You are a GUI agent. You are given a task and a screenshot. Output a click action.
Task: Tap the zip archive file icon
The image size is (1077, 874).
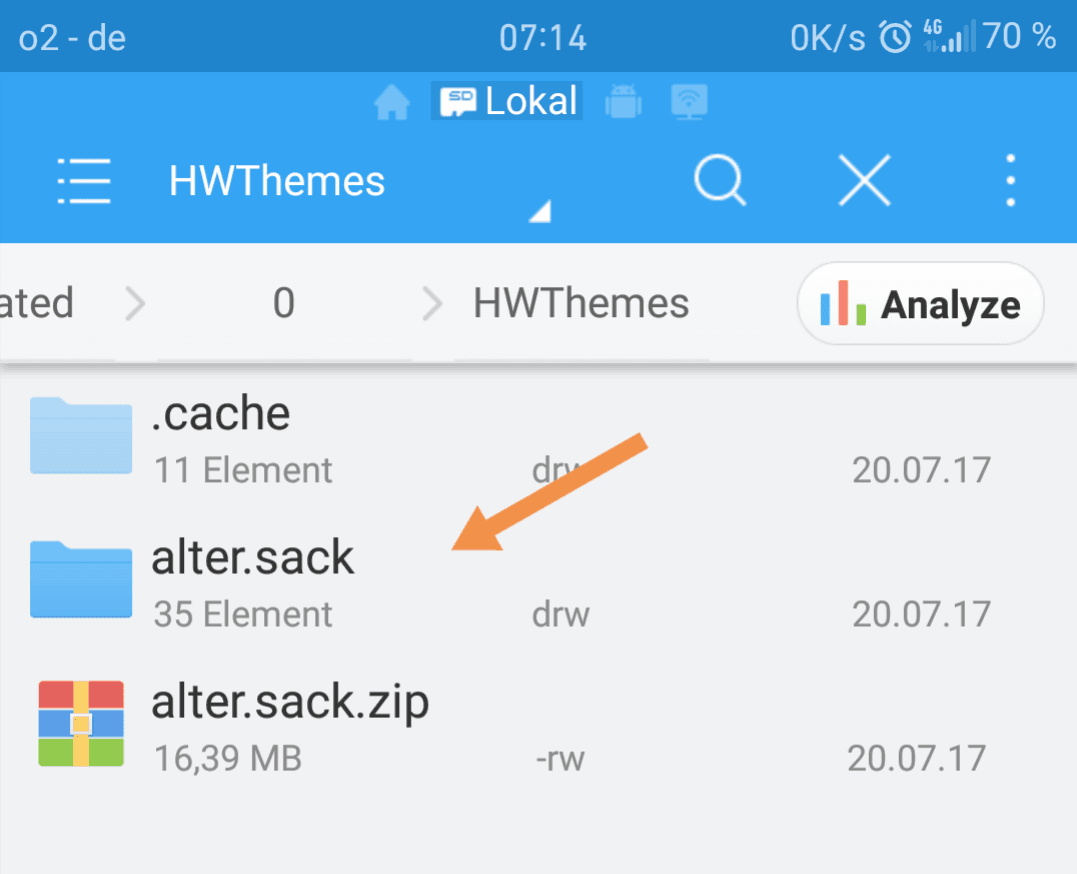pos(81,724)
